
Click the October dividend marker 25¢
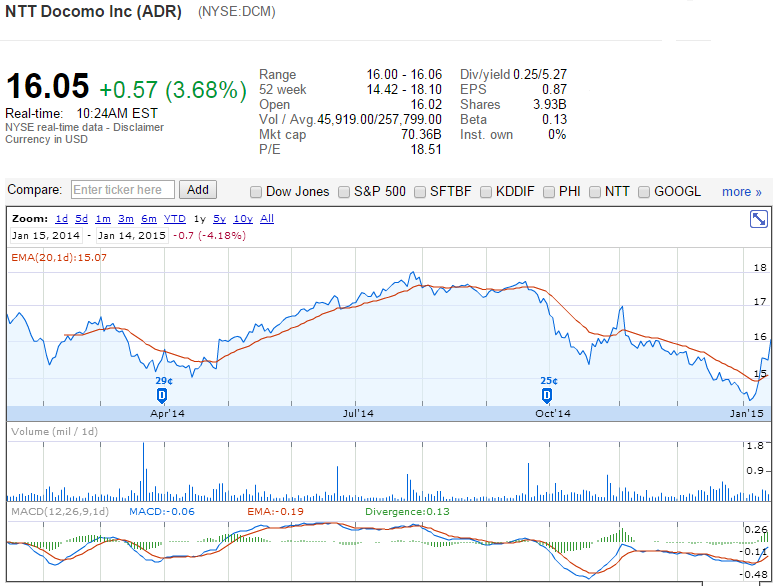tap(547, 395)
